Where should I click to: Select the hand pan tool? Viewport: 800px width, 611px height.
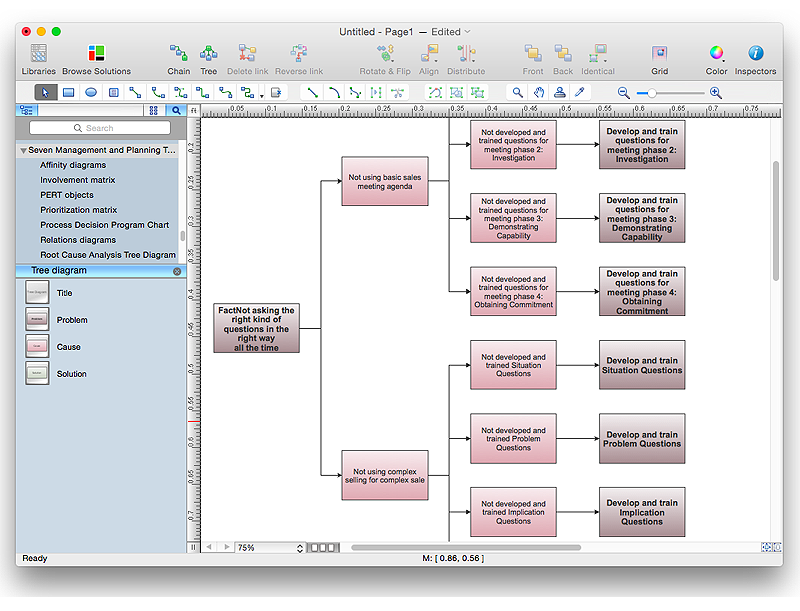(x=539, y=92)
